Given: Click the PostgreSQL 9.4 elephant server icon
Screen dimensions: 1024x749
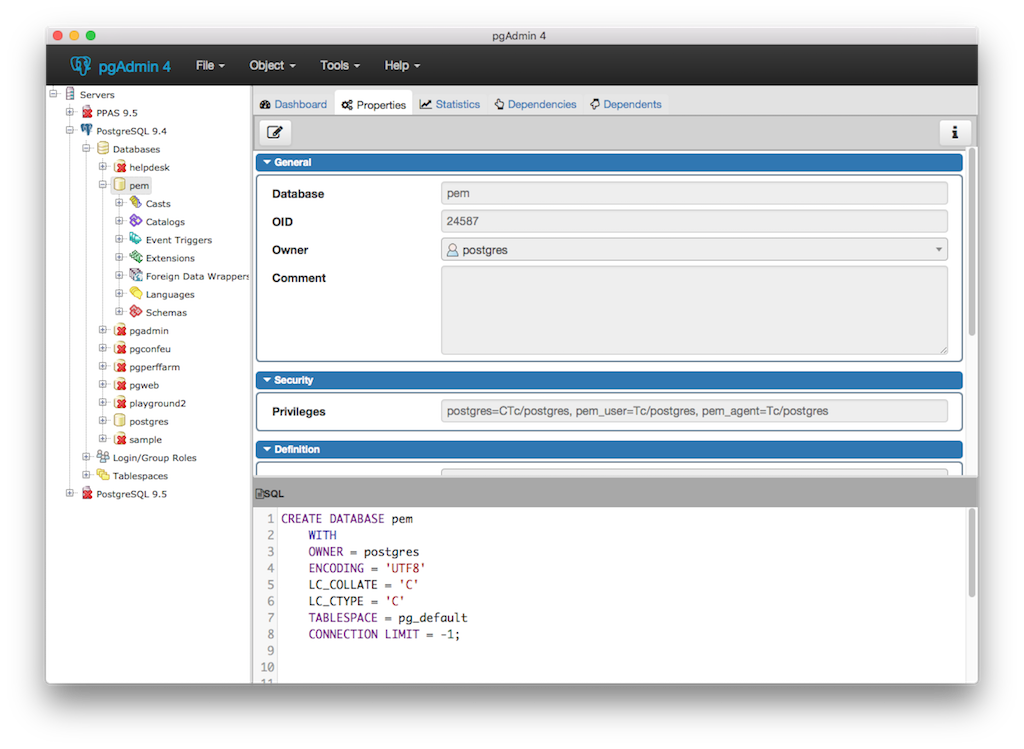Looking at the screenshot, I should click(x=86, y=130).
